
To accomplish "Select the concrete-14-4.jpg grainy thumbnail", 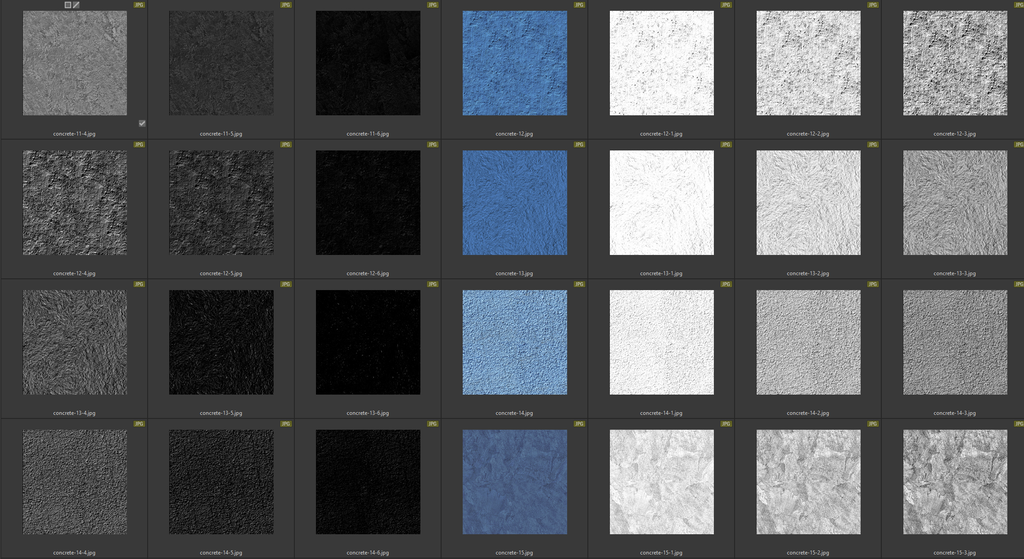I will point(75,482).
